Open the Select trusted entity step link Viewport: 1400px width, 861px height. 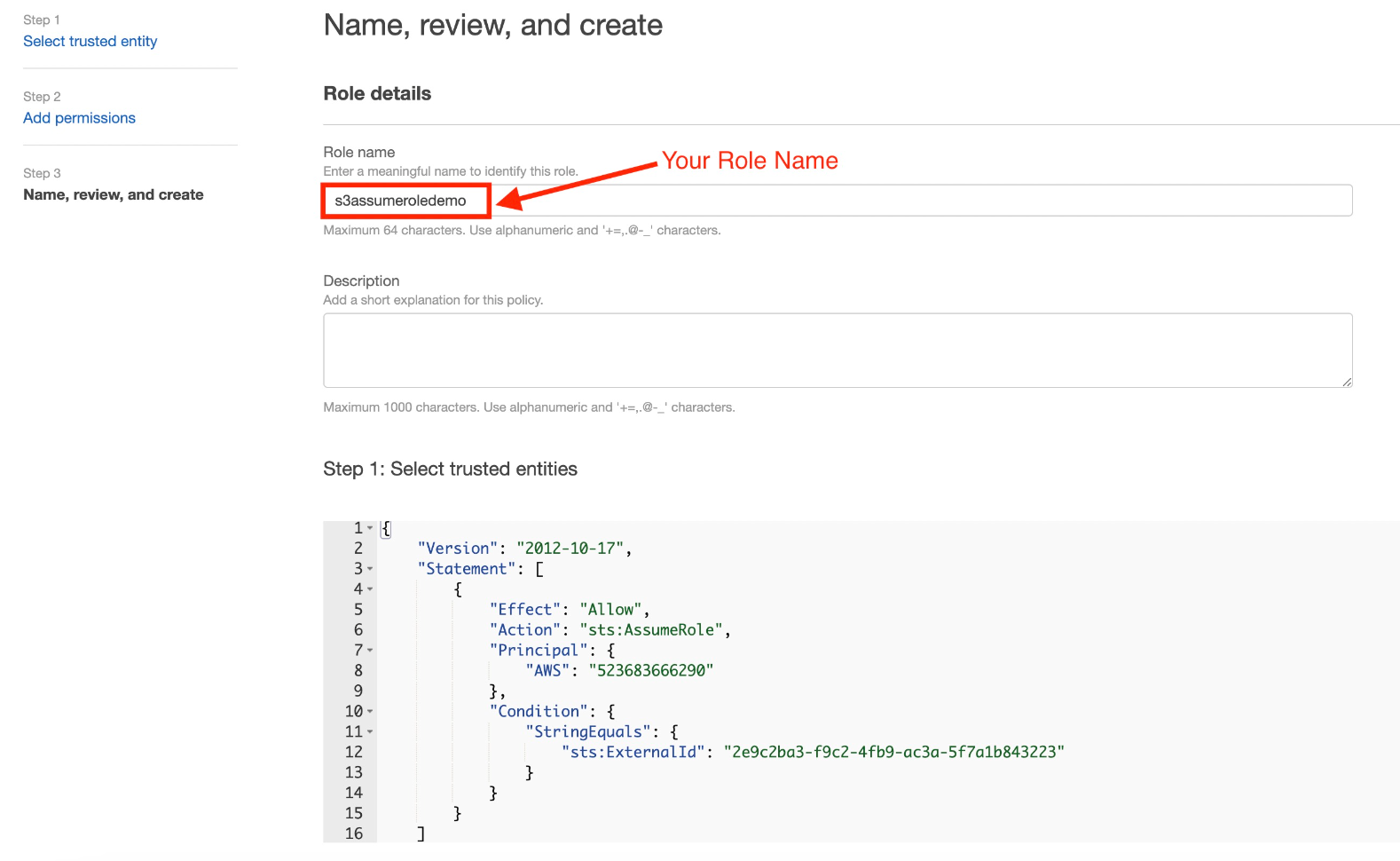click(90, 42)
